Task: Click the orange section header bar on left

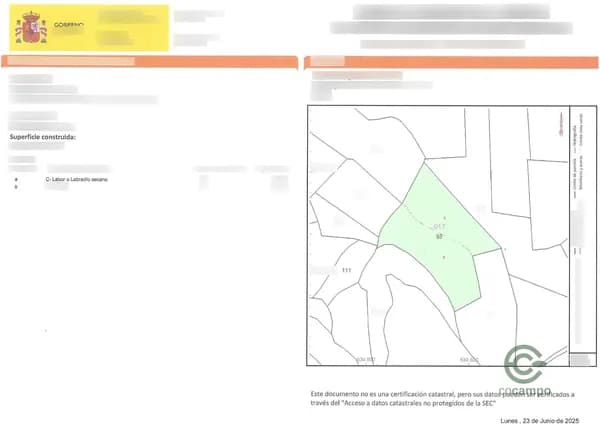Action: point(150,62)
